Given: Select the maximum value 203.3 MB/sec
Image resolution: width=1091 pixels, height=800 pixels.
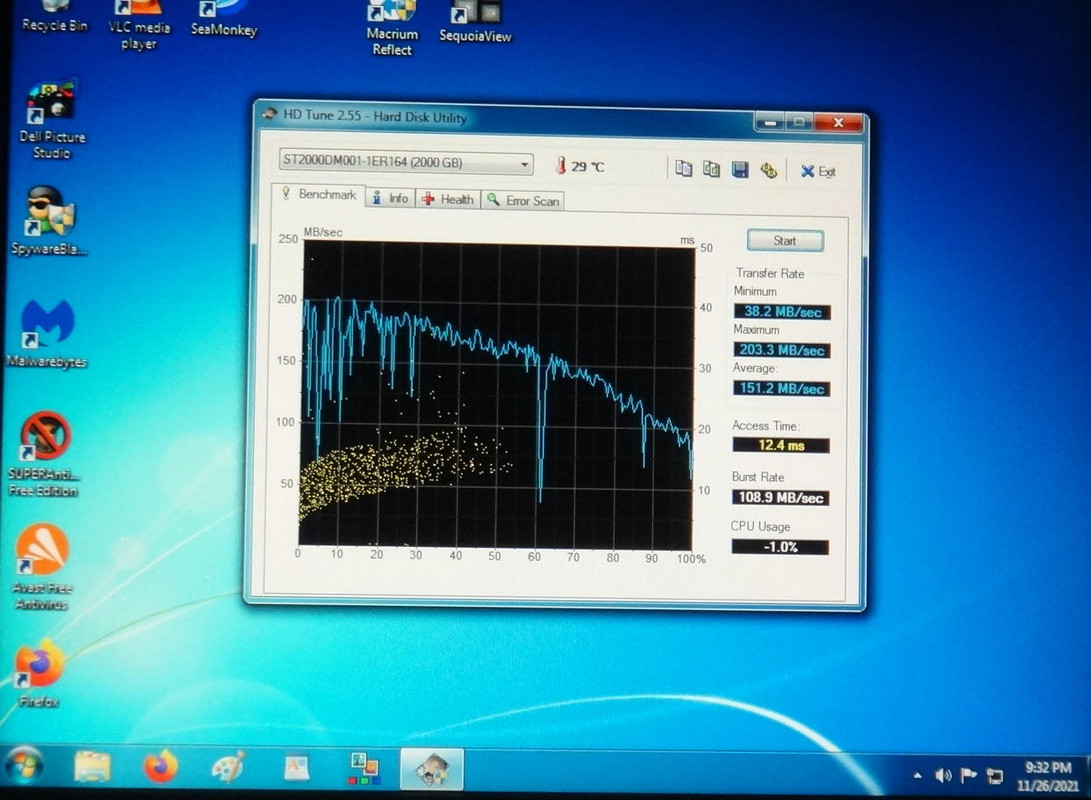Looking at the screenshot, I should [781, 350].
